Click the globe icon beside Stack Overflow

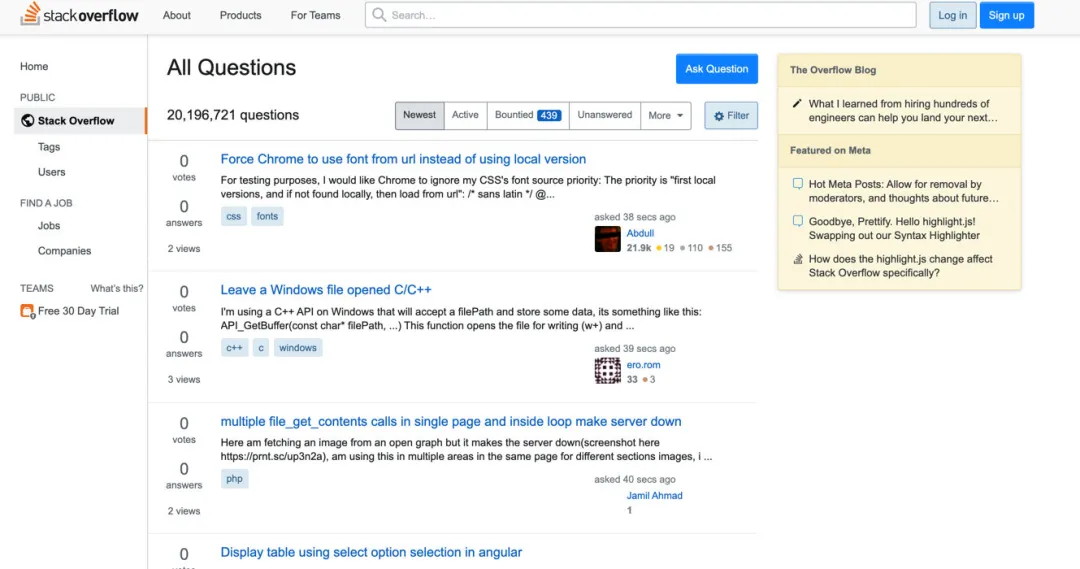28,121
